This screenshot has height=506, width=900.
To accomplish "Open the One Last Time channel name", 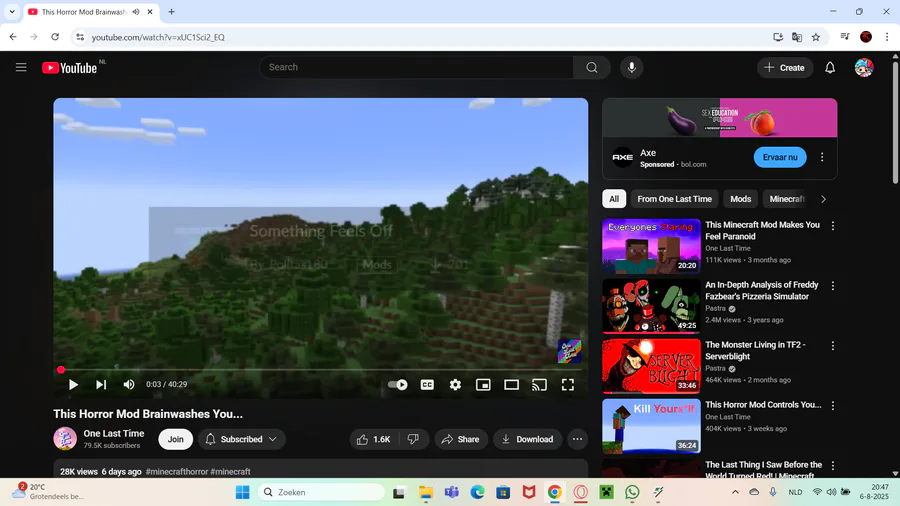I will (x=114, y=434).
